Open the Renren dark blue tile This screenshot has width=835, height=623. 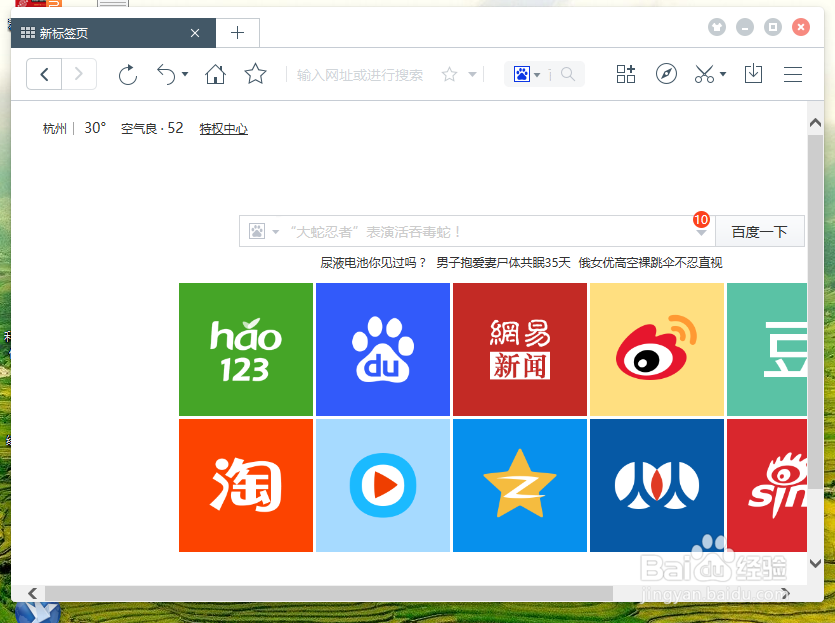[x=657, y=486]
